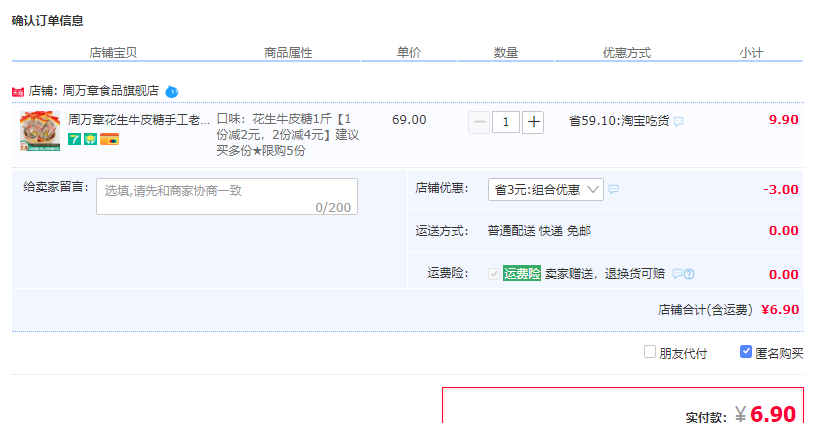This screenshot has height=423, width=816.
Task: Click the 普通配送 快递 免邮 shipping text
Action: 539,231
